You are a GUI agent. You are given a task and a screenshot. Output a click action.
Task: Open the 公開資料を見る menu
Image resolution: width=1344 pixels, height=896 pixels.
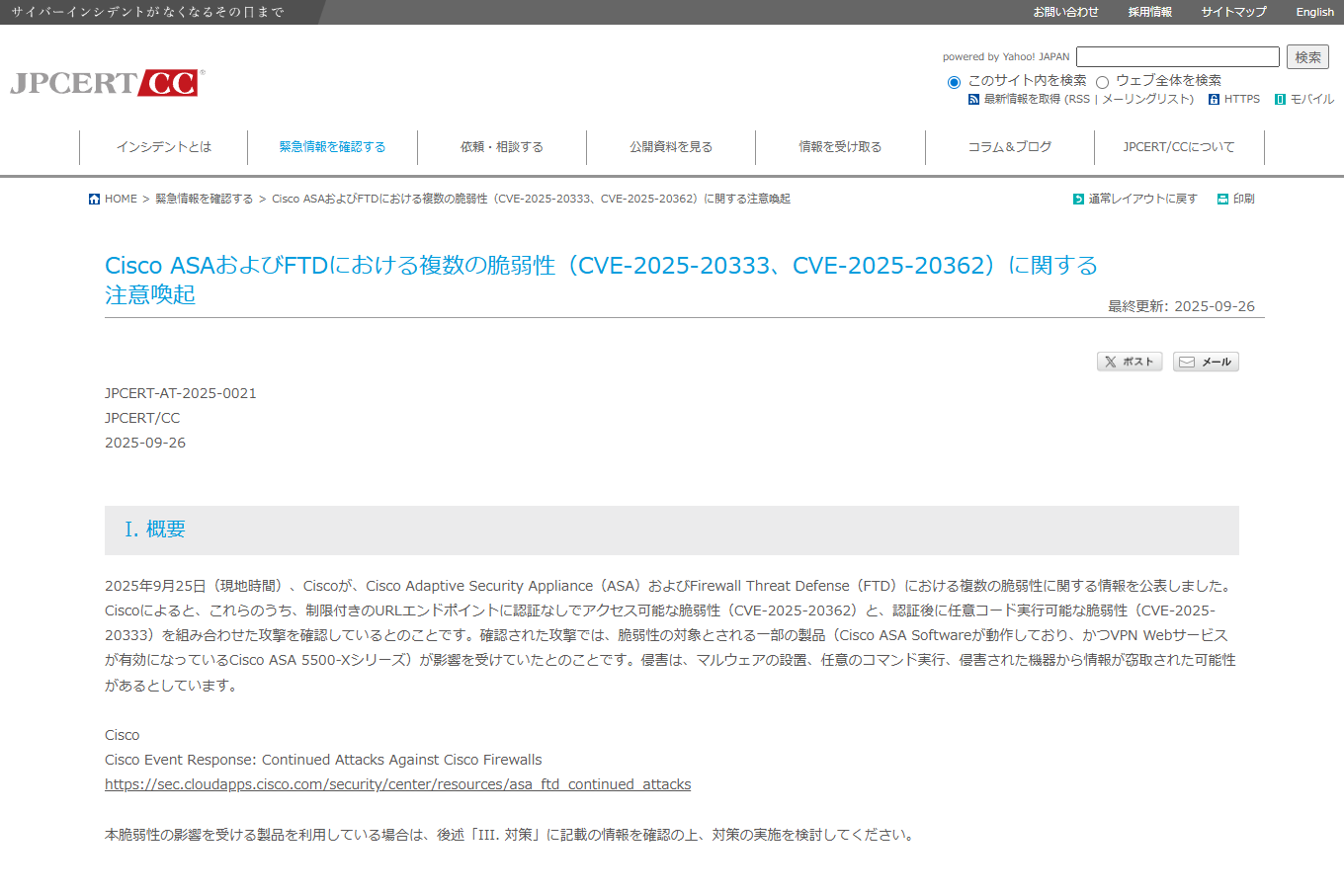pos(671,147)
